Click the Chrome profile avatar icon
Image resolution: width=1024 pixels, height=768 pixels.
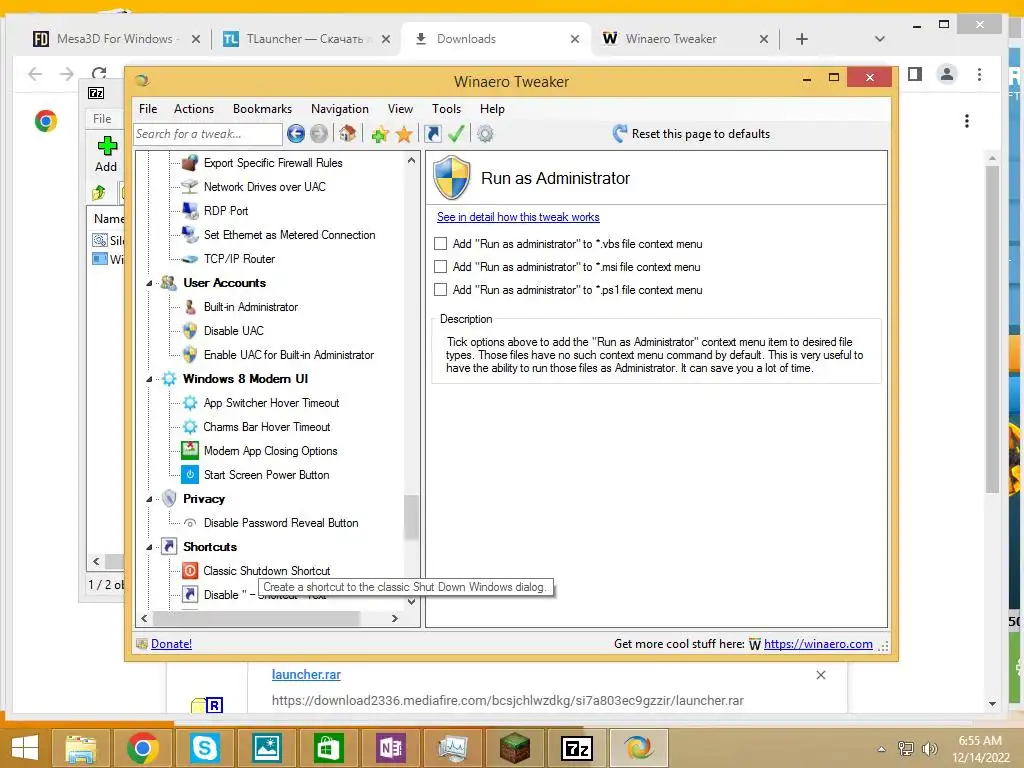946,74
